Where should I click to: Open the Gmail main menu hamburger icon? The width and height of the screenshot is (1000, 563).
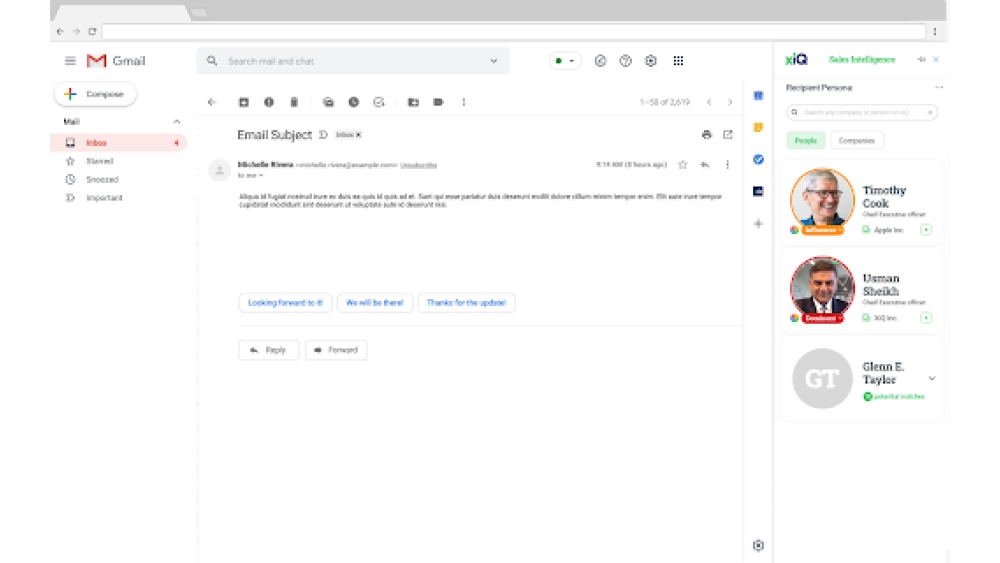point(70,61)
